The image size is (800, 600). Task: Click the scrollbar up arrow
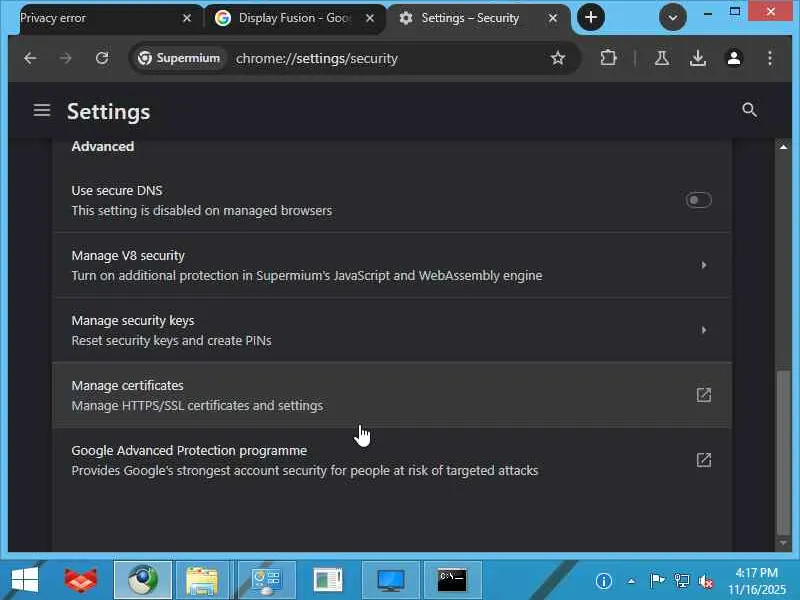[783, 147]
